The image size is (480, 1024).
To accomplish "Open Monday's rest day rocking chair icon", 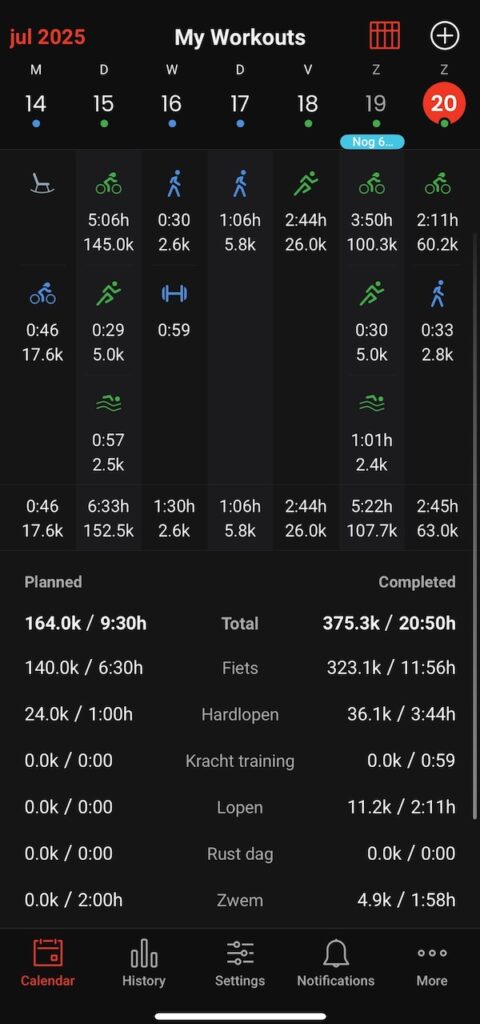I will click(x=42, y=184).
